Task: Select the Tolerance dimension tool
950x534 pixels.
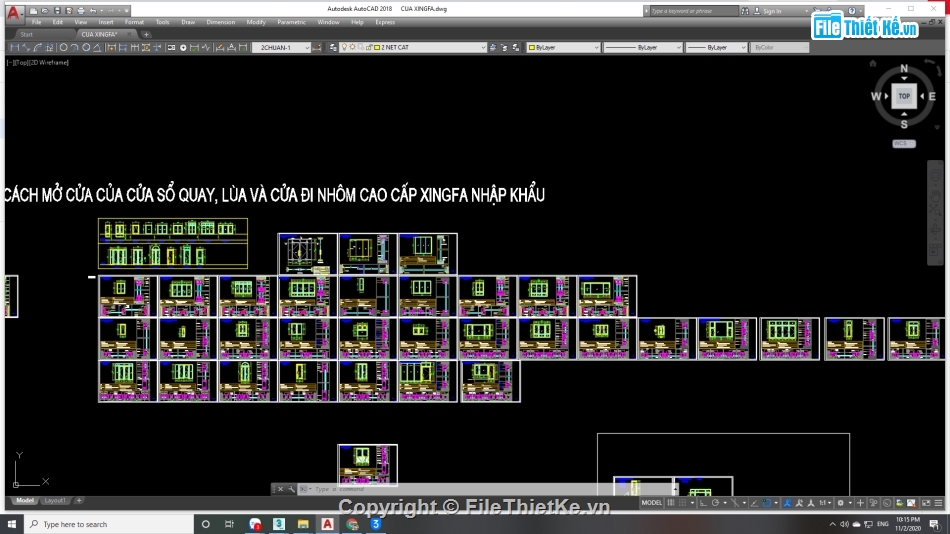Action: pyautogui.click(x=171, y=47)
